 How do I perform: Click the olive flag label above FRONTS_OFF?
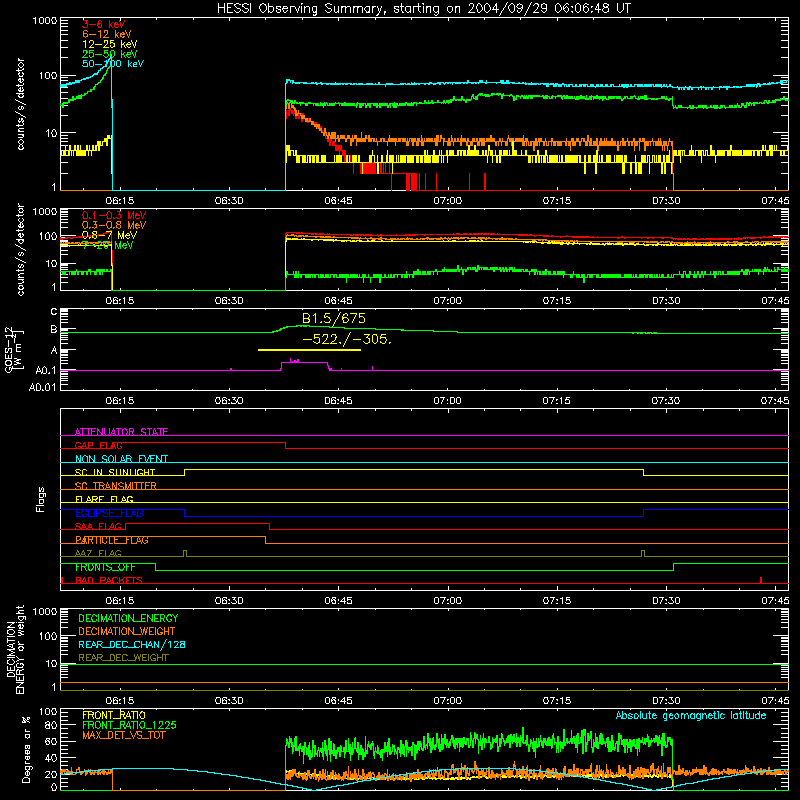(x=98, y=553)
